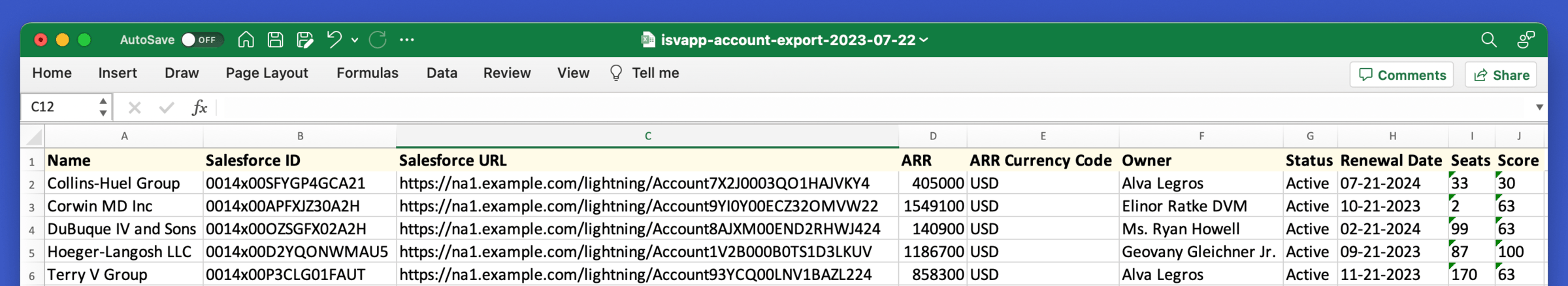Image resolution: width=1568 pixels, height=286 pixels.
Task: Expand the undo history dropdown arrow
Action: pos(355,40)
